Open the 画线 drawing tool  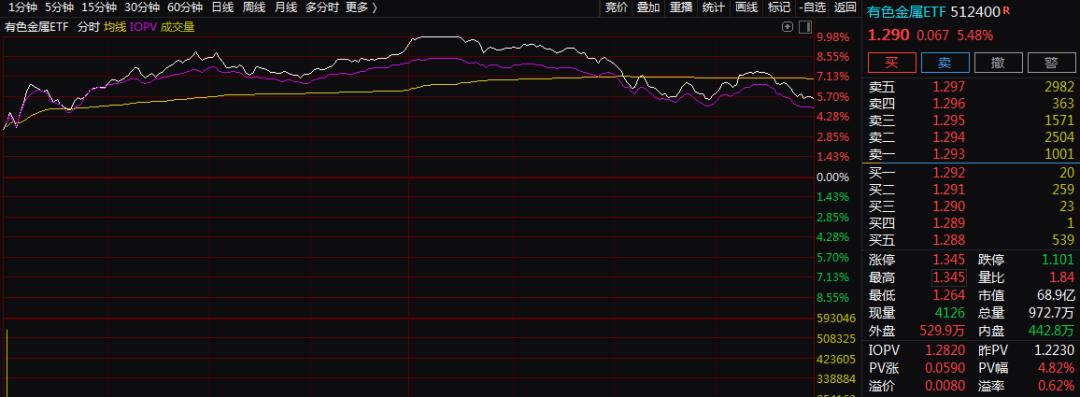[x=746, y=8]
